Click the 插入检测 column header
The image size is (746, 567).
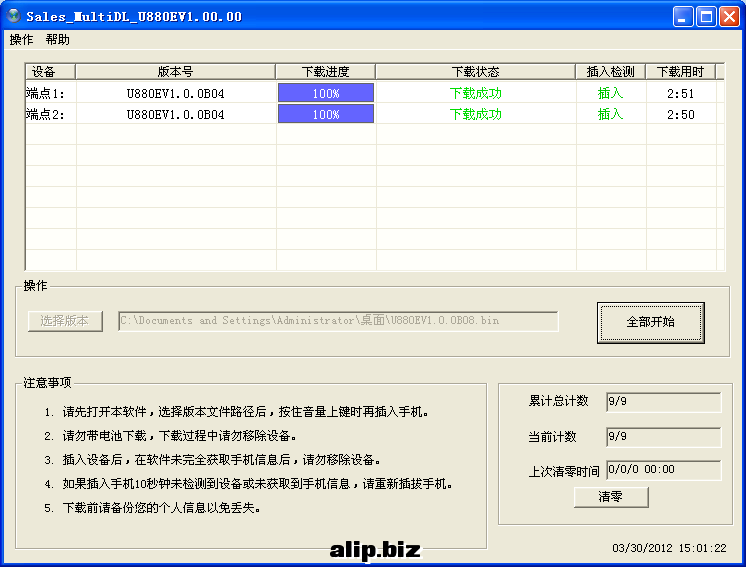click(x=610, y=72)
